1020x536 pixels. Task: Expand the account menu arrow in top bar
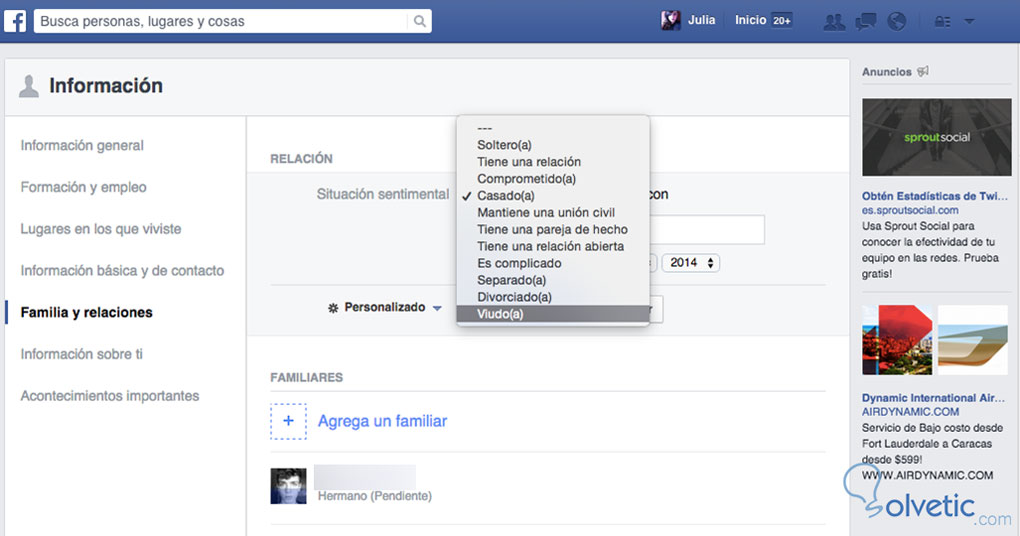969,21
